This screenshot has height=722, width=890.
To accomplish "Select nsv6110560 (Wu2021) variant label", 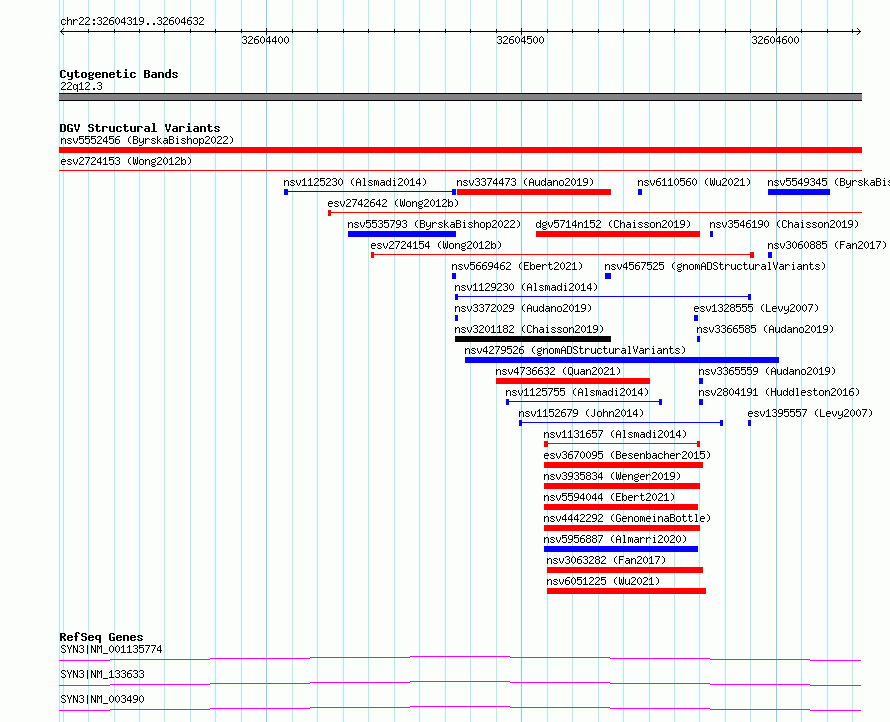I will pos(694,182).
